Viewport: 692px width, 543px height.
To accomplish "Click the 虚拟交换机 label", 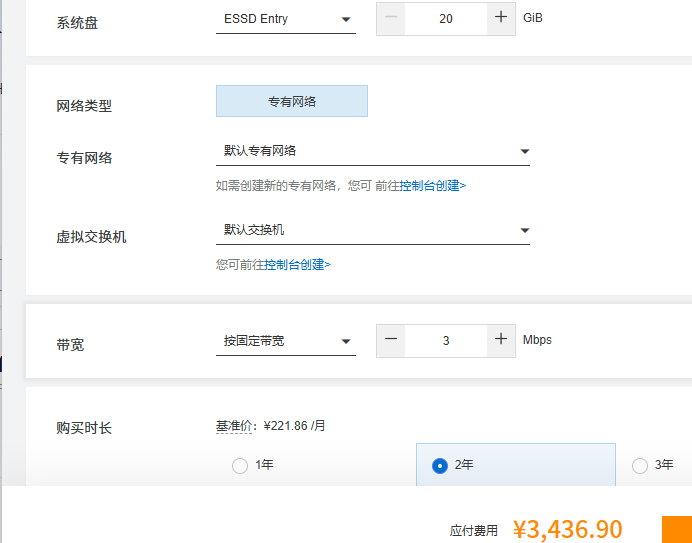I will point(91,237).
